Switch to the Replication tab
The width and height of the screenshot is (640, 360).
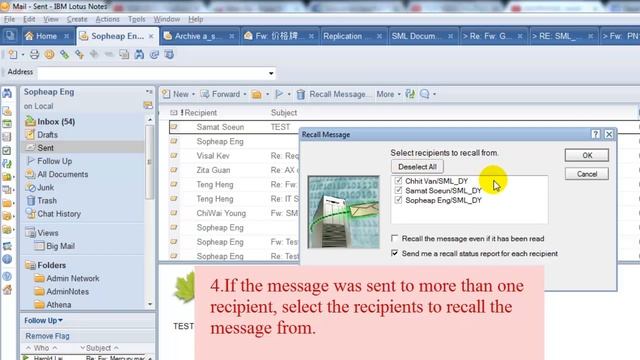point(353,36)
